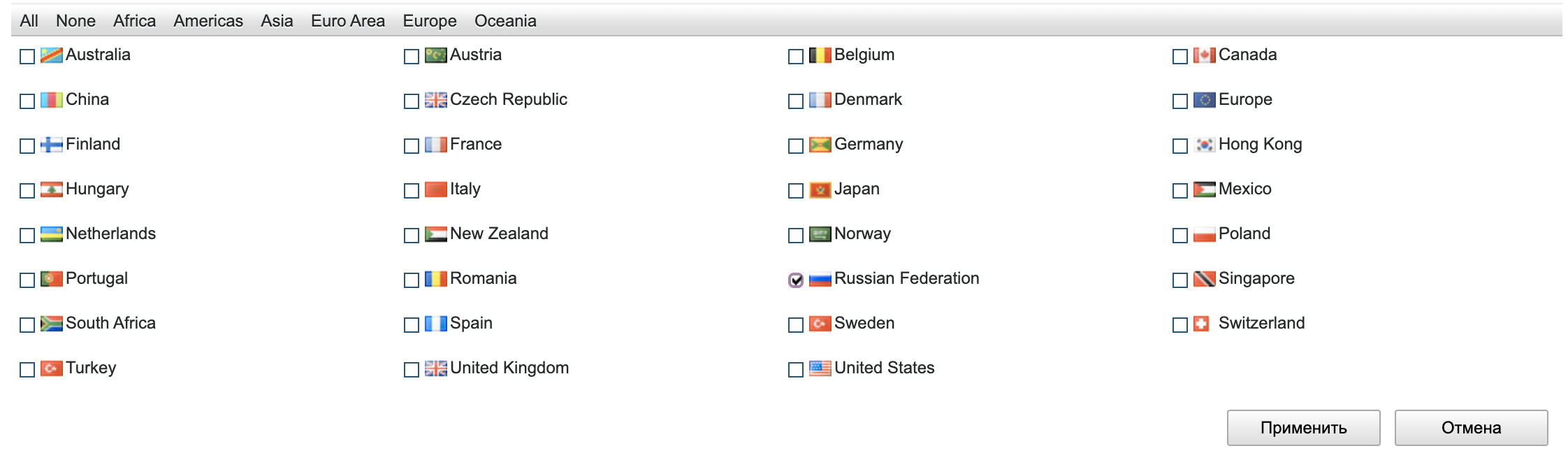Check the United Kingdom checkbox

point(412,370)
